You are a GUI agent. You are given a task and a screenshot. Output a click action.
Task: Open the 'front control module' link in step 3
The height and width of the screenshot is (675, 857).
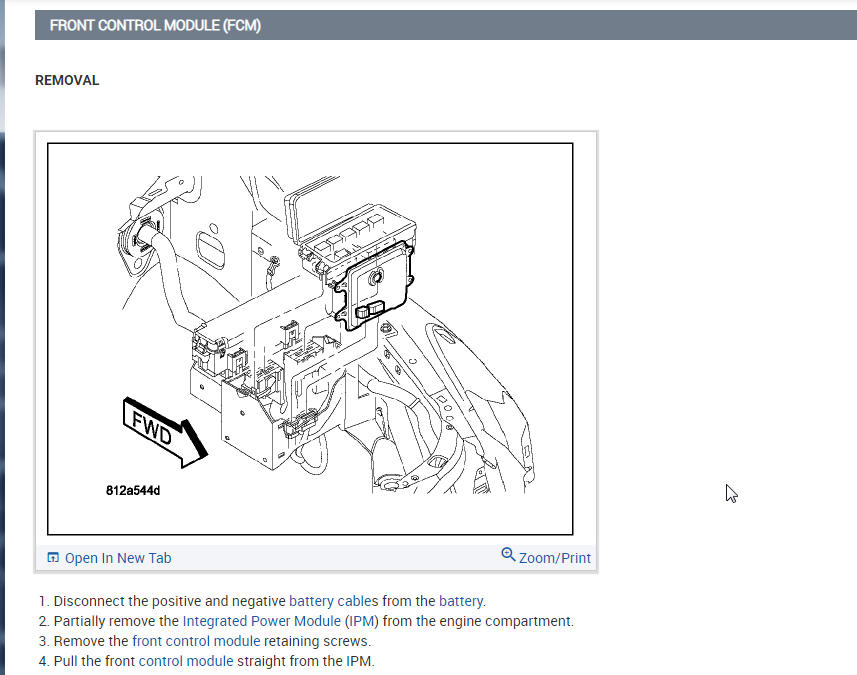pyautogui.click(x=196, y=641)
